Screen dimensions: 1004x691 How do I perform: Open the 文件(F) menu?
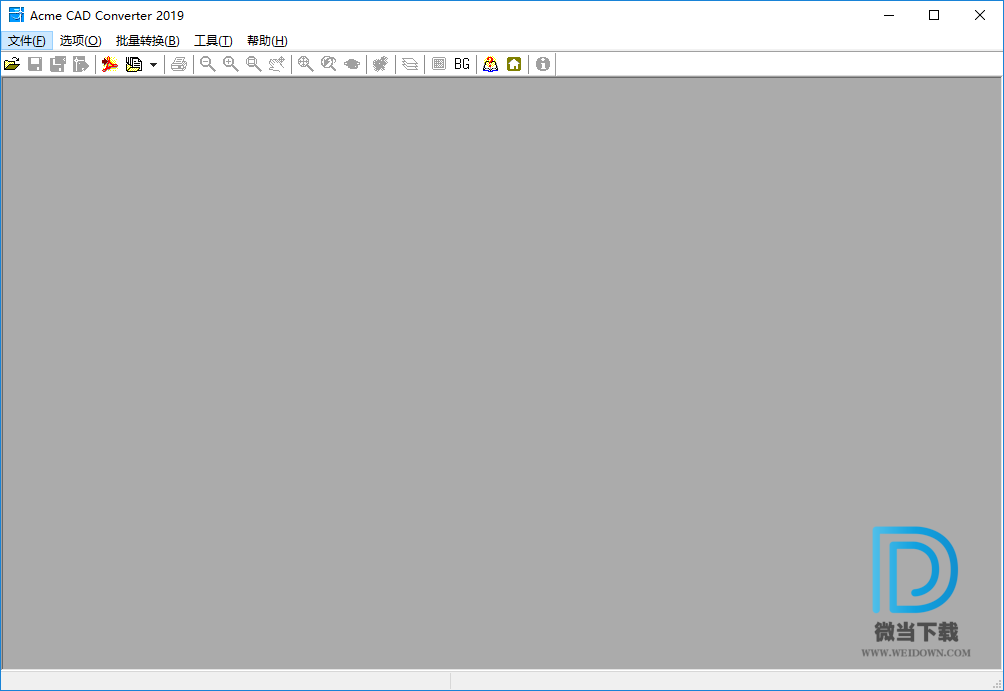26,41
